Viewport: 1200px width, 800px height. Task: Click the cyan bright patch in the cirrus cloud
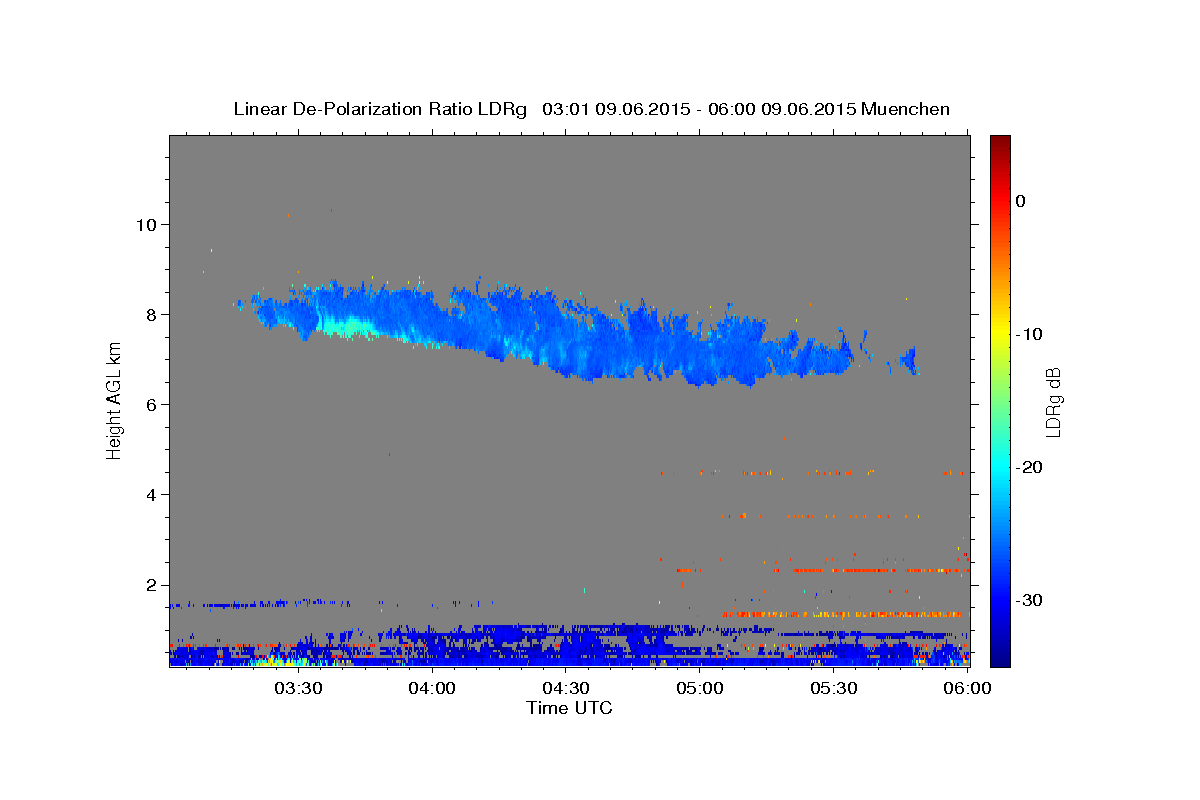pyautogui.click(x=346, y=326)
